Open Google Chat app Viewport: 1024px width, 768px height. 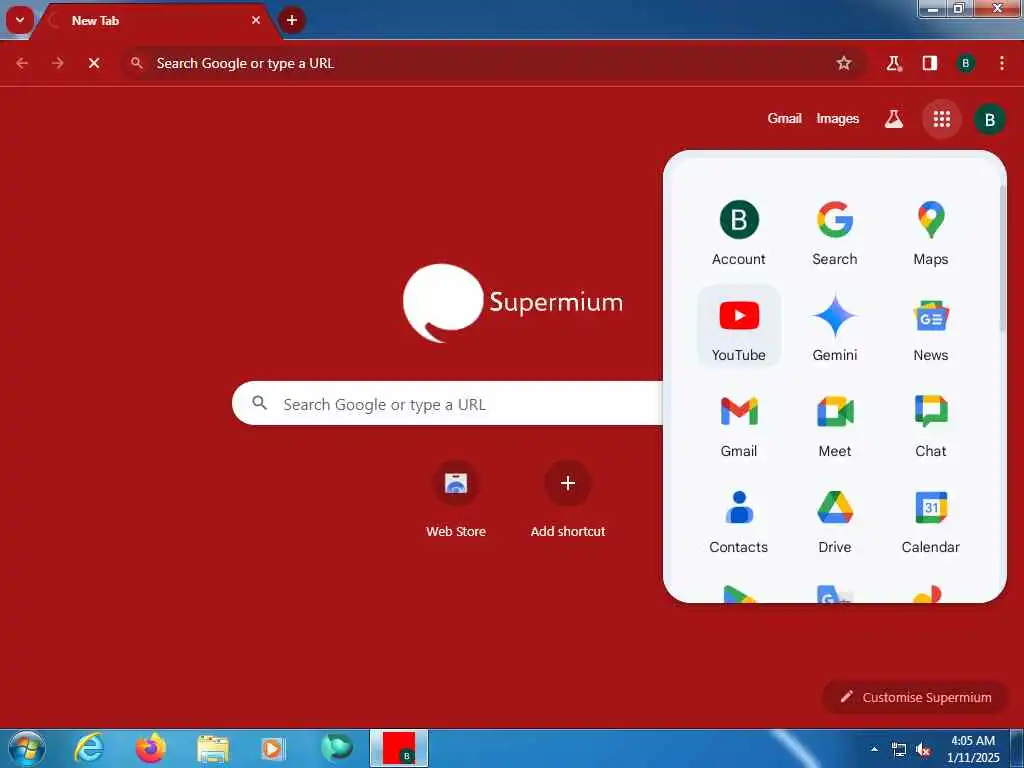931,424
